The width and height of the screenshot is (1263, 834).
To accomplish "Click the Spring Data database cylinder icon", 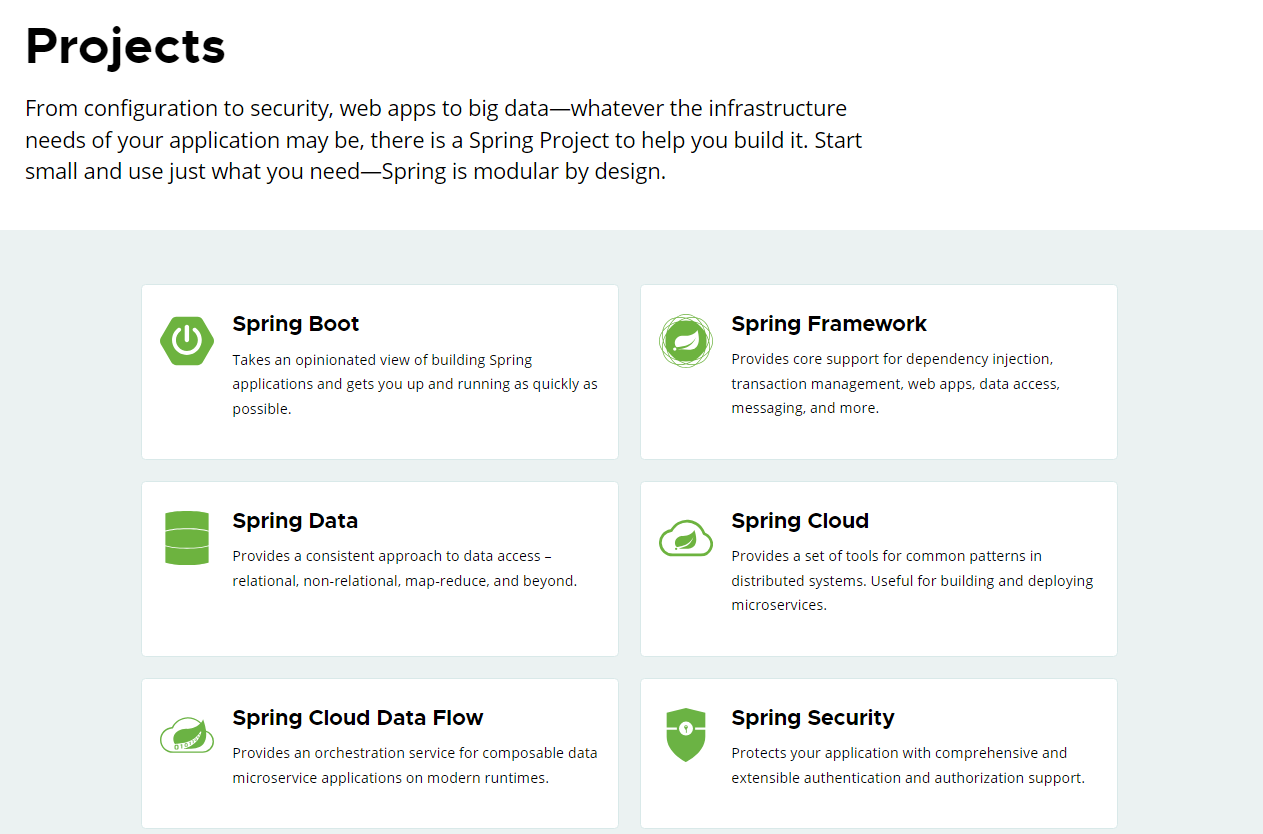I will (187, 538).
